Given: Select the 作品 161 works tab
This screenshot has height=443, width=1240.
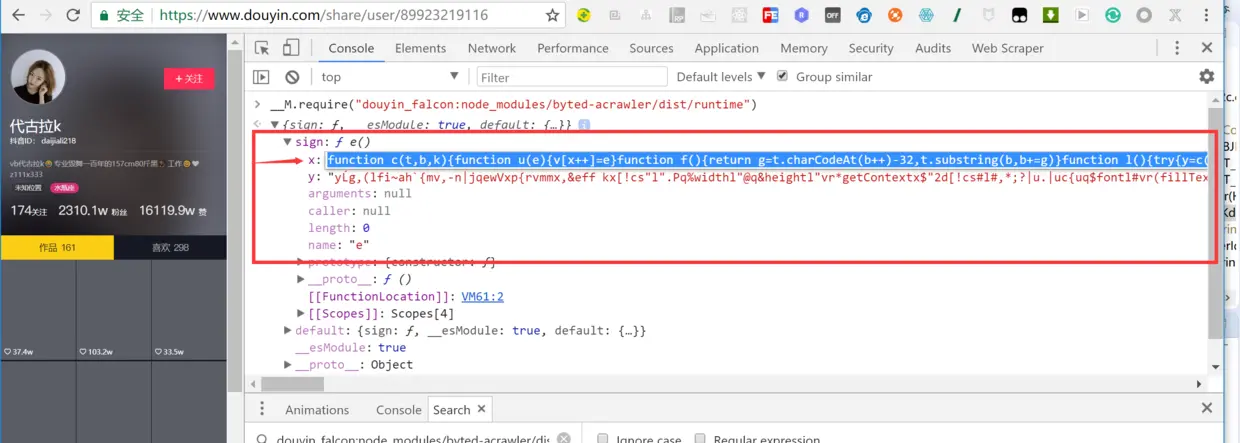Looking at the screenshot, I should [x=57, y=247].
